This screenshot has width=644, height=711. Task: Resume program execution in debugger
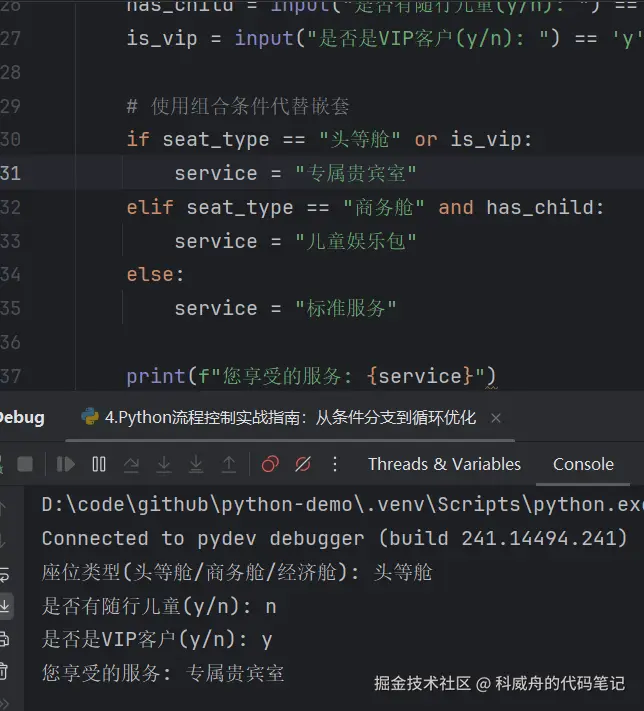(66, 464)
